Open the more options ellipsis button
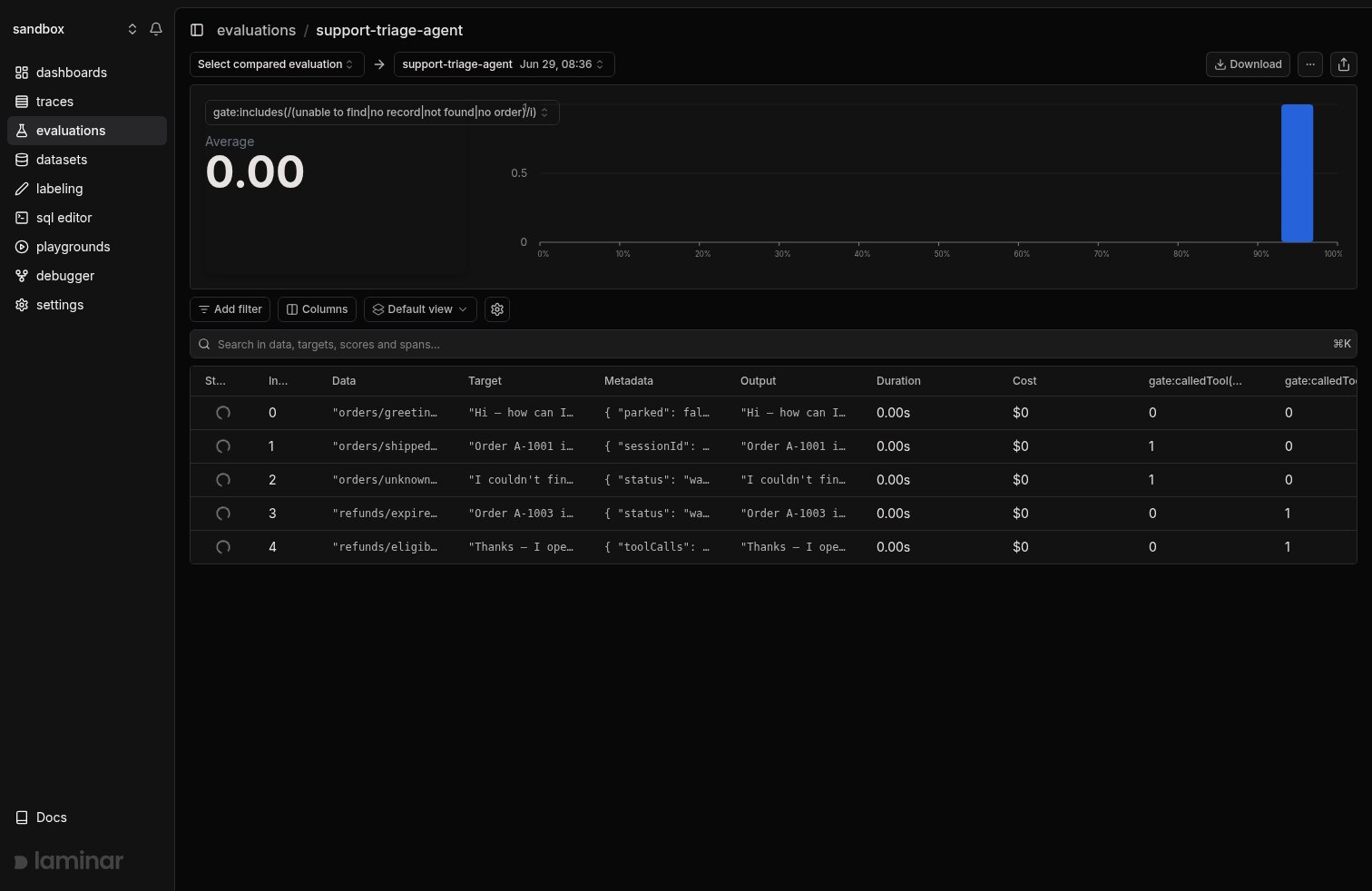The width and height of the screenshot is (1372, 891). [1310, 64]
